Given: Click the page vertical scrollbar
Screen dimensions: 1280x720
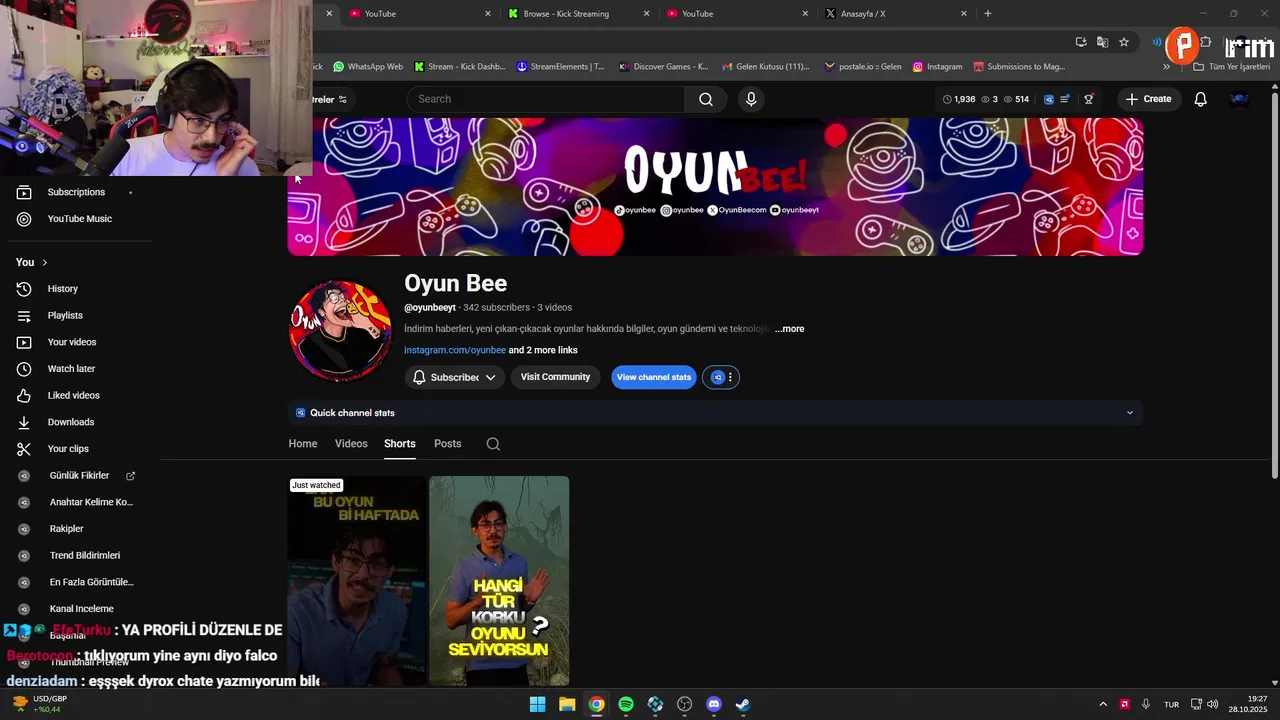Looking at the screenshot, I should [x=1274, y=285].
